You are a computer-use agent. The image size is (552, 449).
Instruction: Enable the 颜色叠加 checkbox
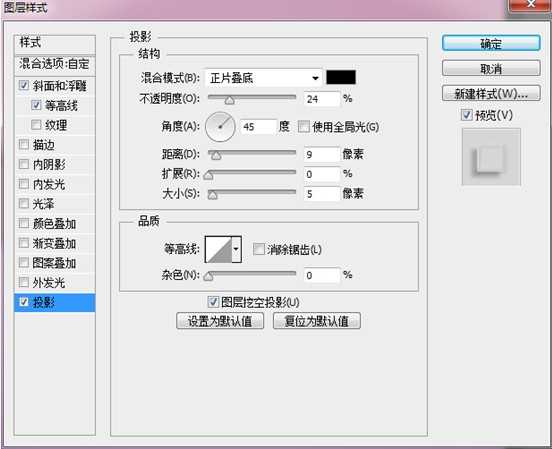(x=24, y=223)
